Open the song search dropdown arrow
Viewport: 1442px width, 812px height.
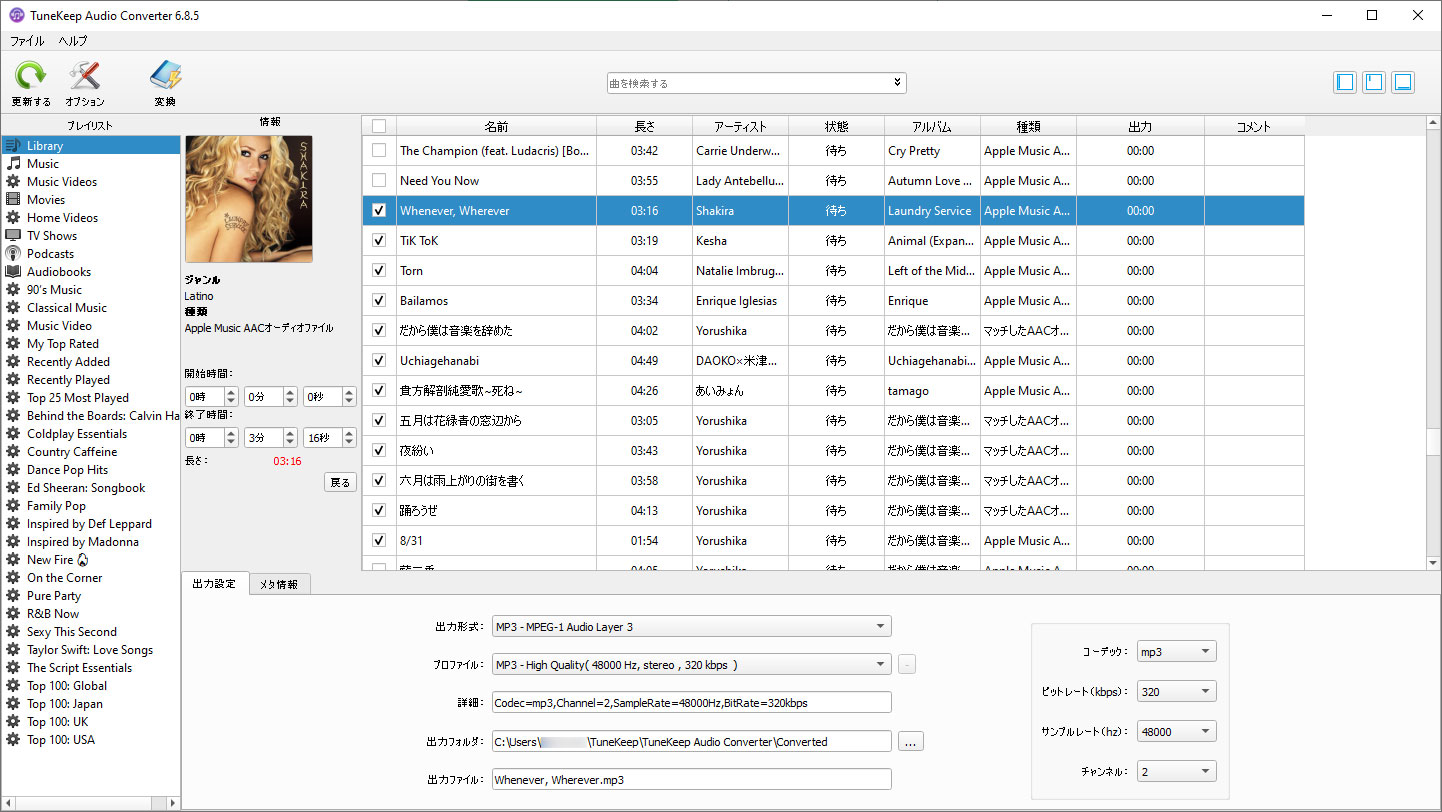897,83
